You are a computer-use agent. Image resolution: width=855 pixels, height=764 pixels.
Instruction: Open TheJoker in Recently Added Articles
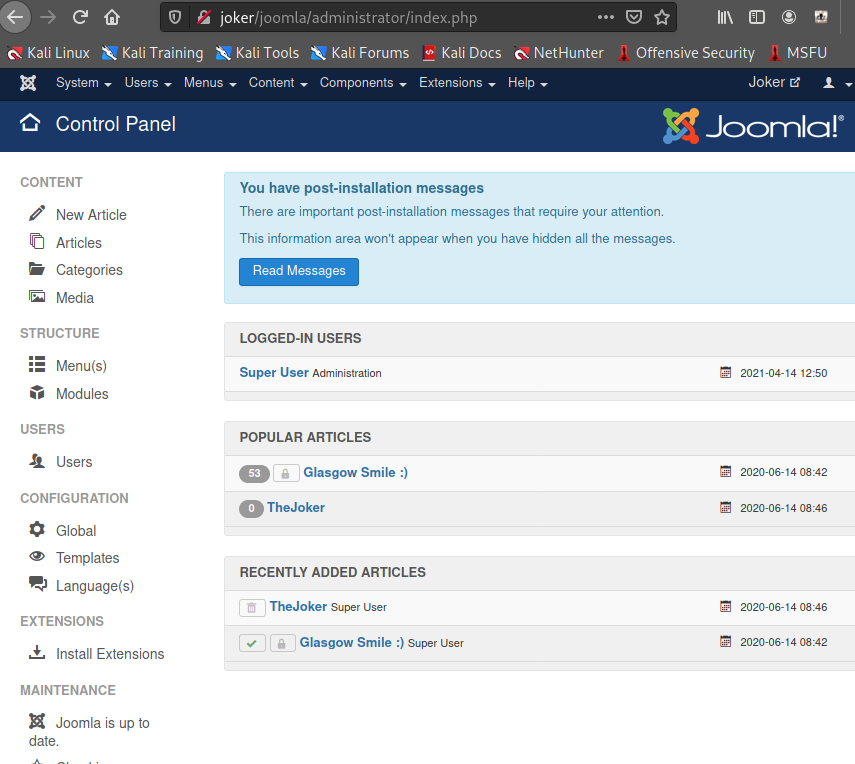[x=298, y=607]
